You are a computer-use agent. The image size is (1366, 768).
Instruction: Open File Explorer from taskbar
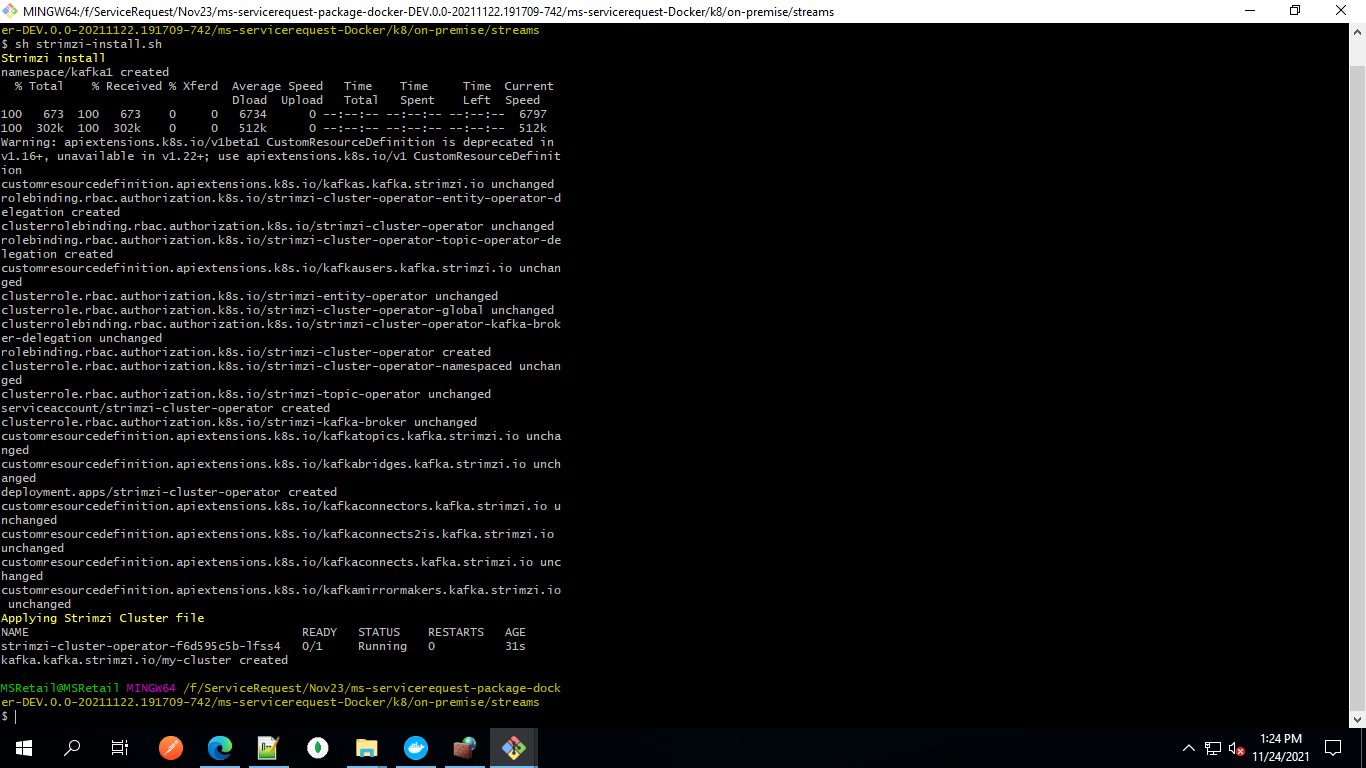coord(367,747)
